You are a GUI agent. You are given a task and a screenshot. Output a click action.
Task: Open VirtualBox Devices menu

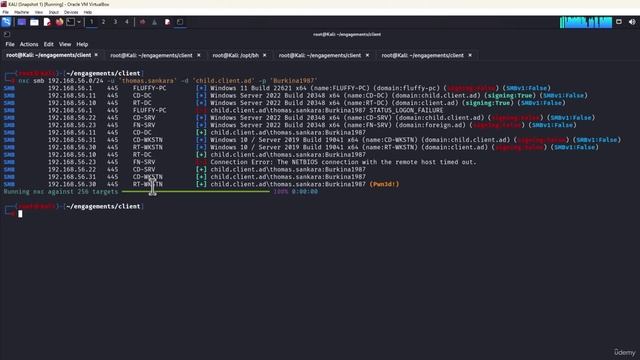pyautogui.click(x=71, y=12)
